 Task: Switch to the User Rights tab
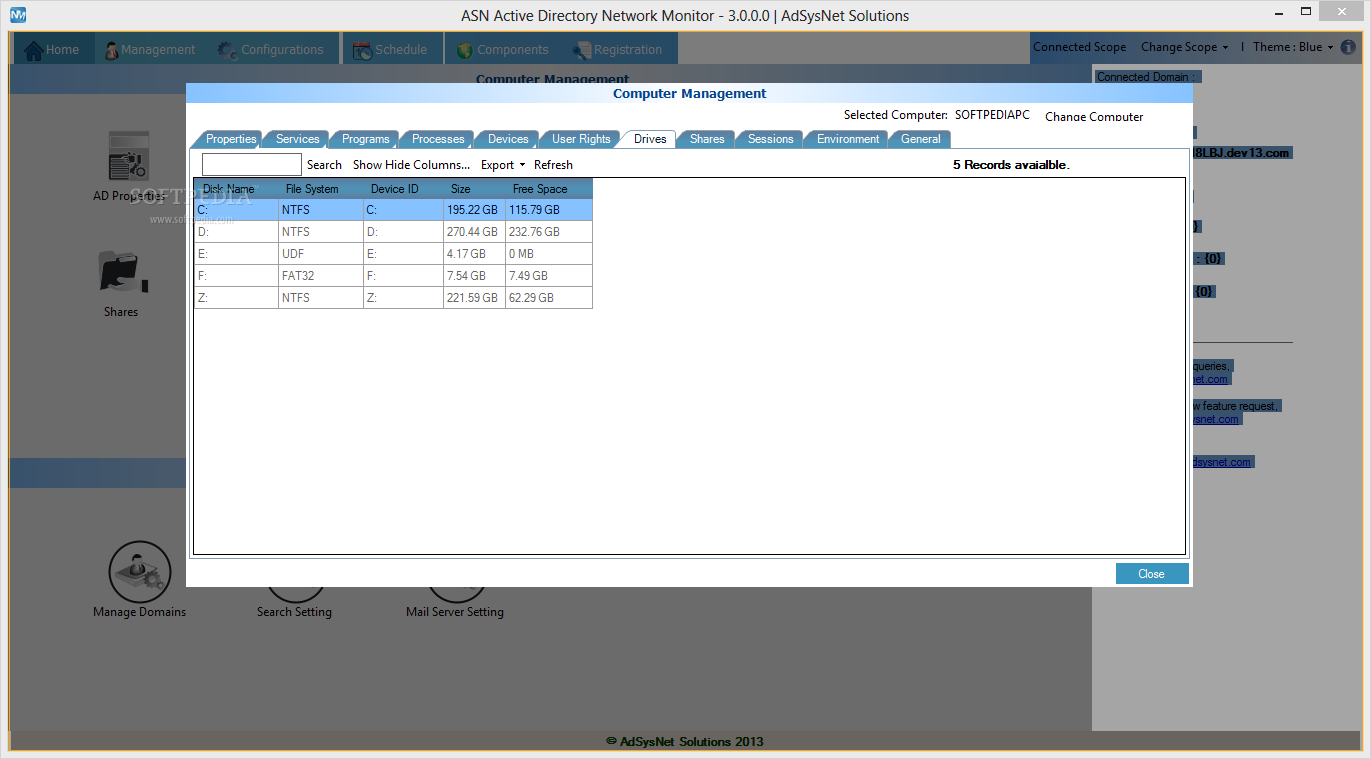581,139
